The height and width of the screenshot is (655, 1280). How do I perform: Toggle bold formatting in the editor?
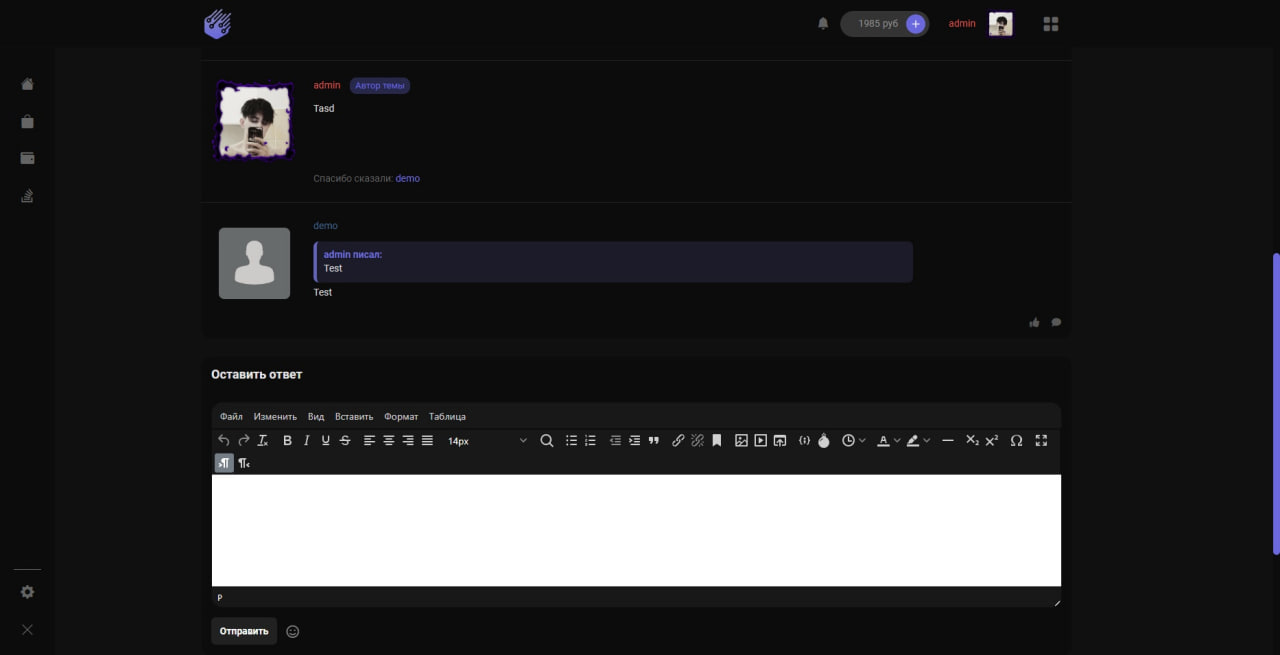pos(287,441)
